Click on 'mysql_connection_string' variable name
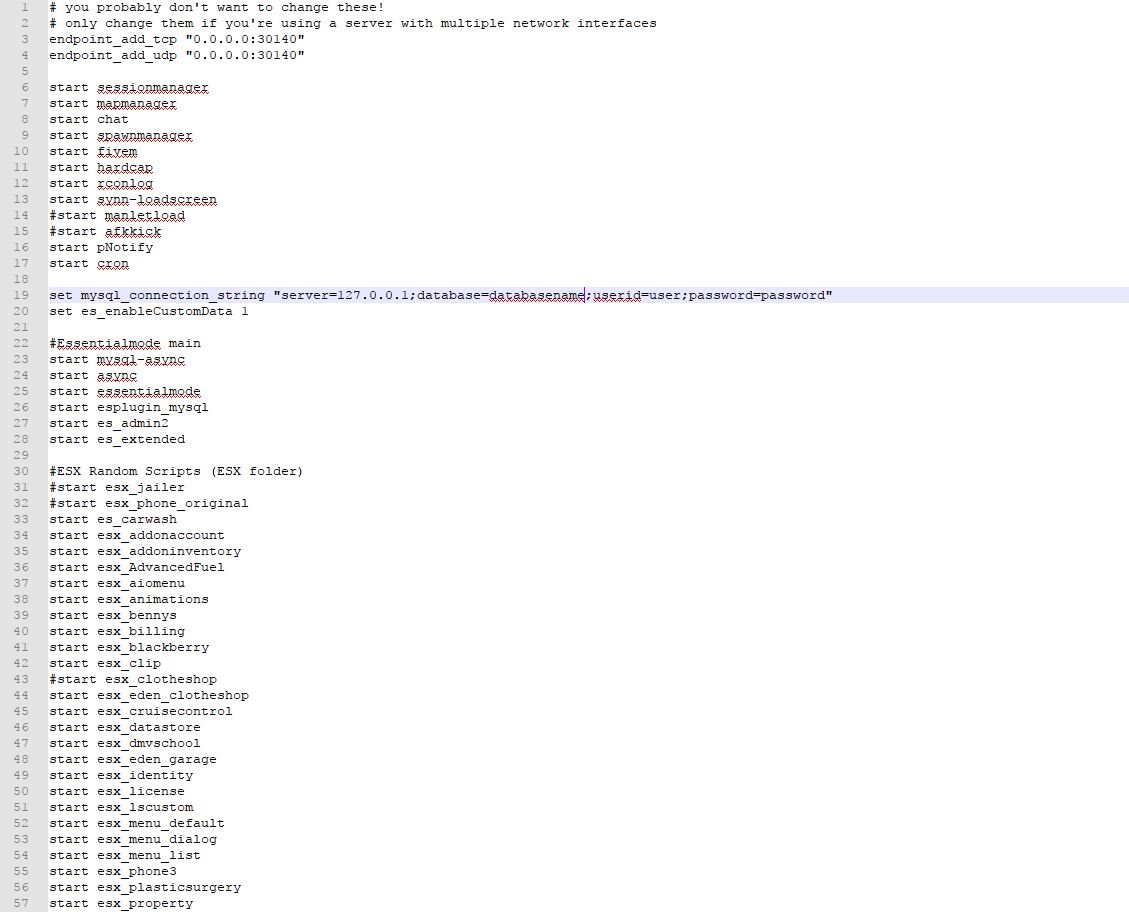The height and width of the screenshot is (912, 1129). (173, 295)
